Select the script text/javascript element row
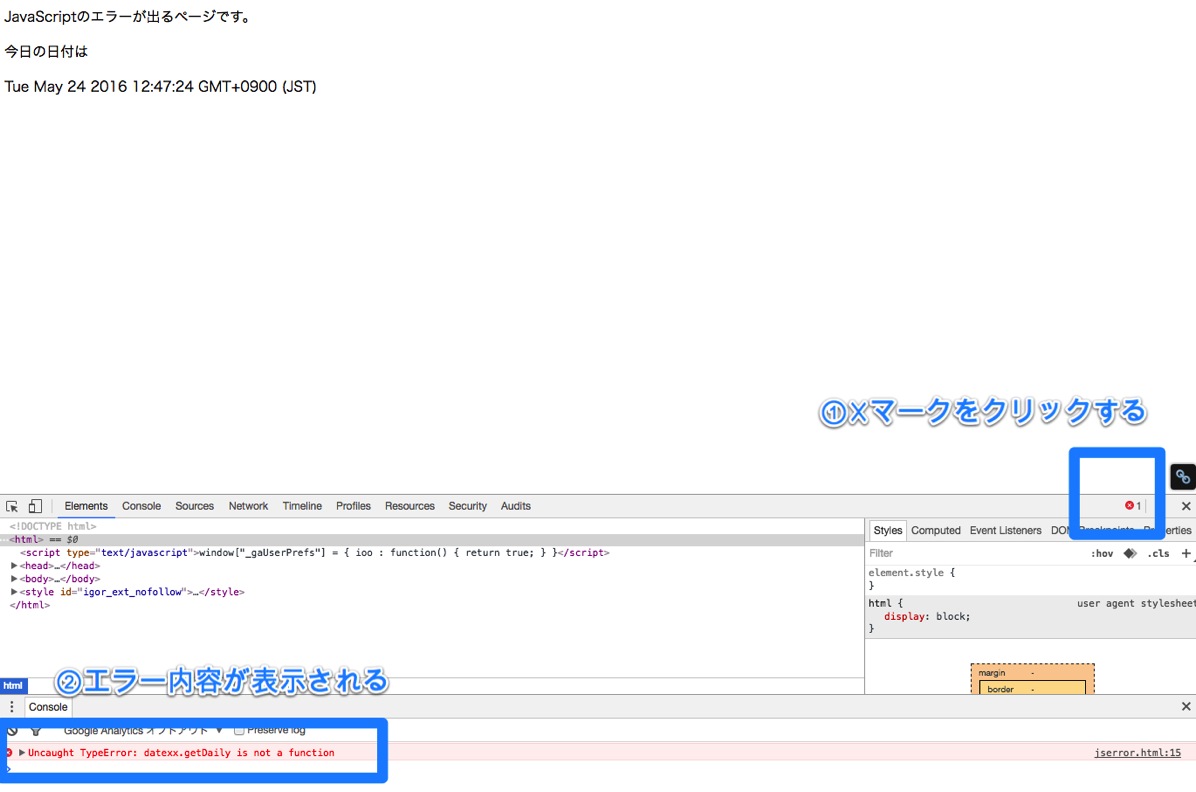This screenshot has height=792, width=1196. [x=432, y=552]
